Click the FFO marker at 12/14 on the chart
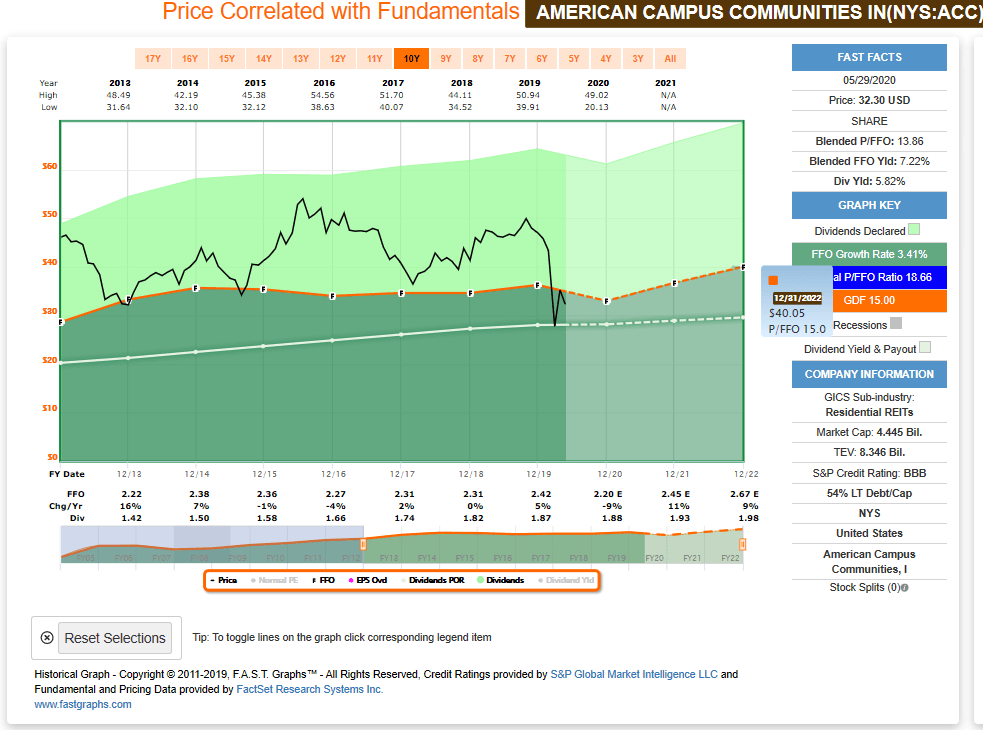Screen dimensions: 983x730 coord(196,288)
